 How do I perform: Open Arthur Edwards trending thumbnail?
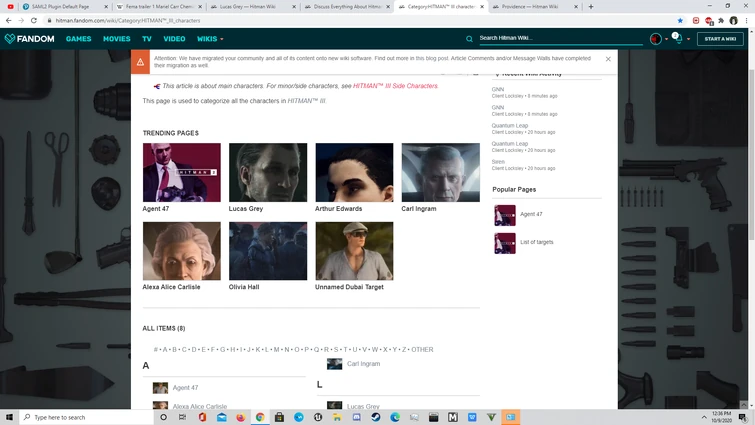tap(354, 172)
